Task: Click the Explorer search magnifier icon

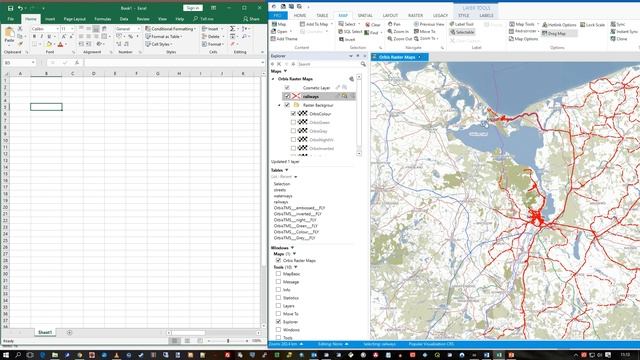Action: point(363,64)
